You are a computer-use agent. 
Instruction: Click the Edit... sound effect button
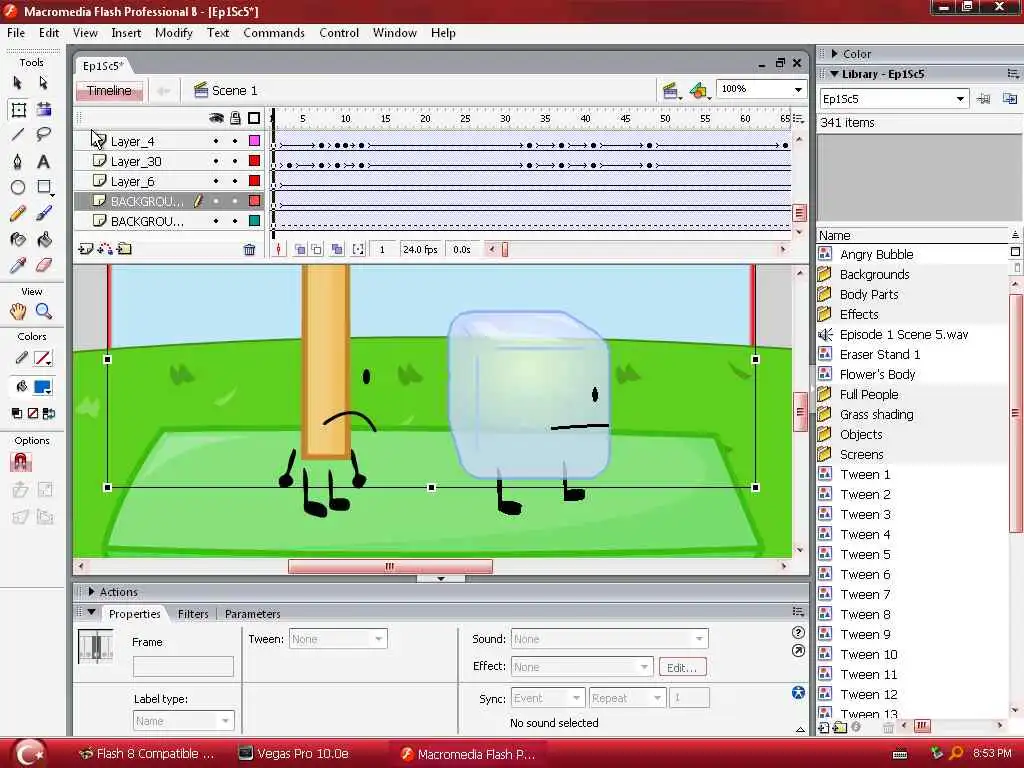pyautogui.click(x=682, y=667)
